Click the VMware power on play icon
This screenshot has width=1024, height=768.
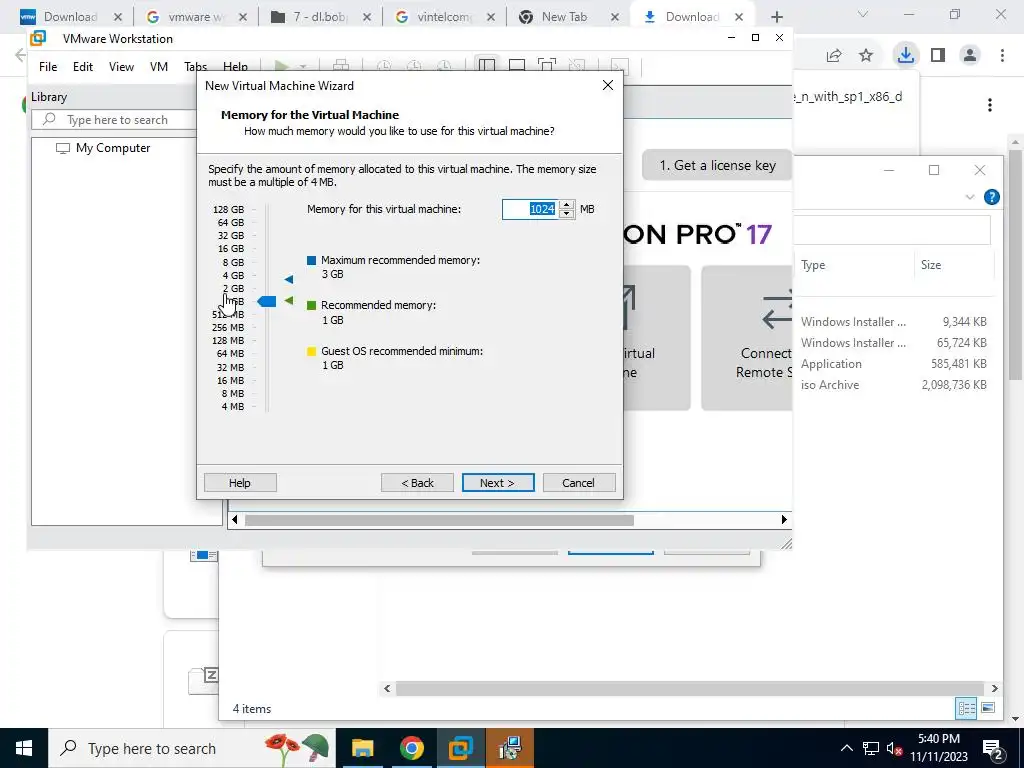pos(282,66)
